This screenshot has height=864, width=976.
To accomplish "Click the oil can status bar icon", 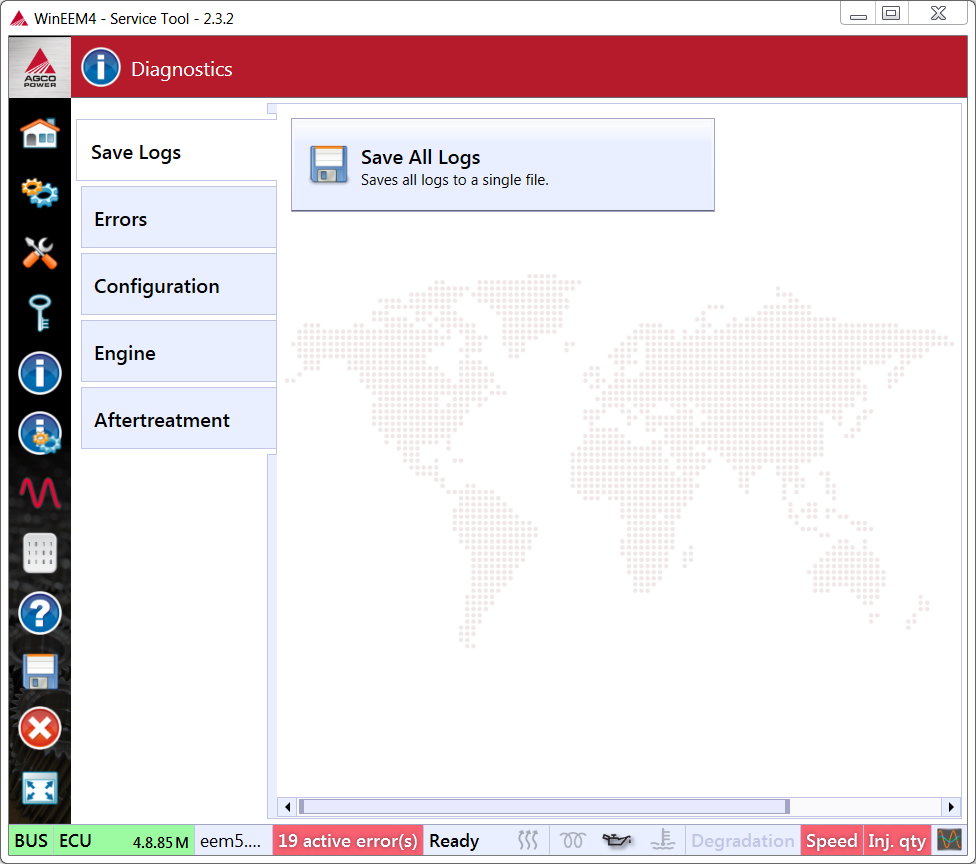I will coord(617,841).
